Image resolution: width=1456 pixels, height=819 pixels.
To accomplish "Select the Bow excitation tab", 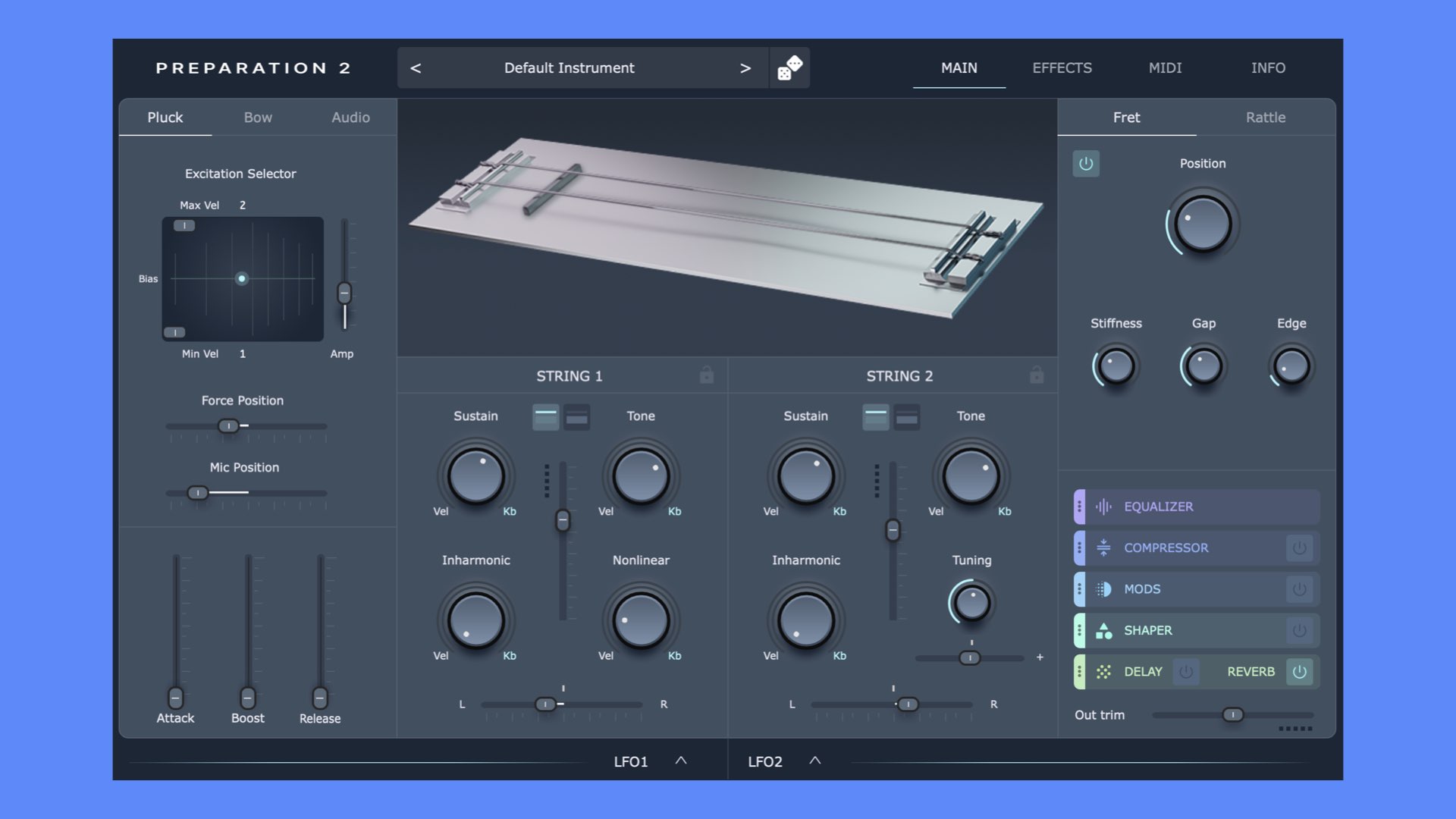I will pos(258,118).
